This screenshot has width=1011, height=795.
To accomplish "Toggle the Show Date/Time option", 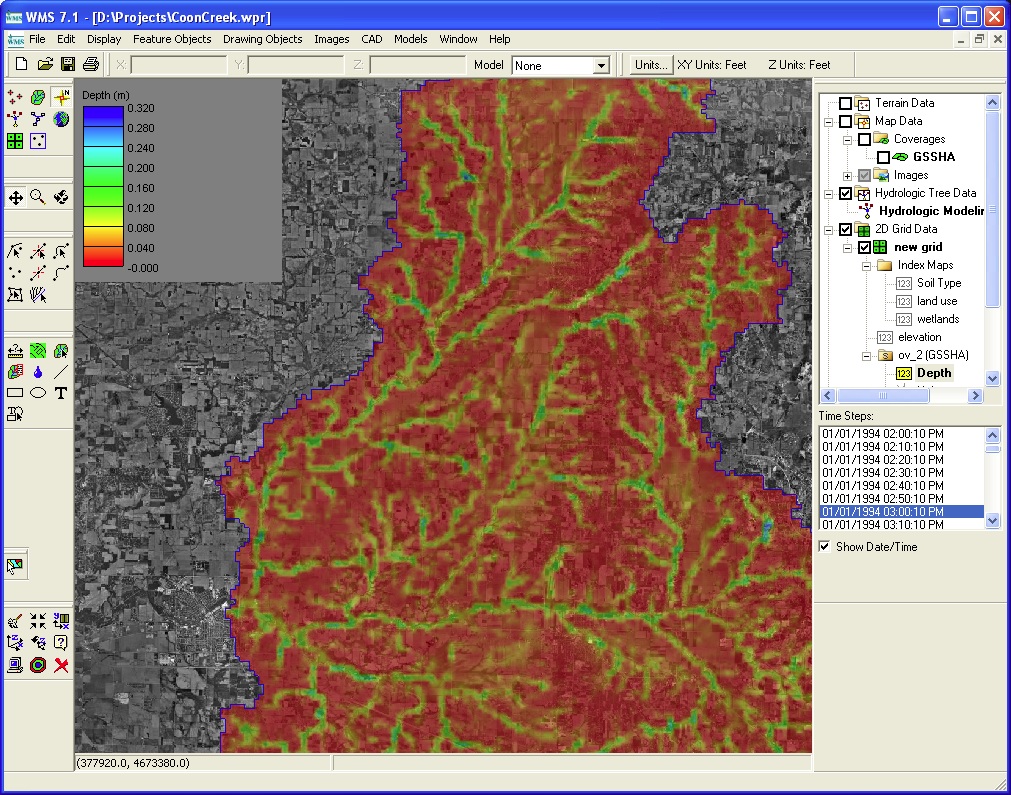I will tap(825, 547).
